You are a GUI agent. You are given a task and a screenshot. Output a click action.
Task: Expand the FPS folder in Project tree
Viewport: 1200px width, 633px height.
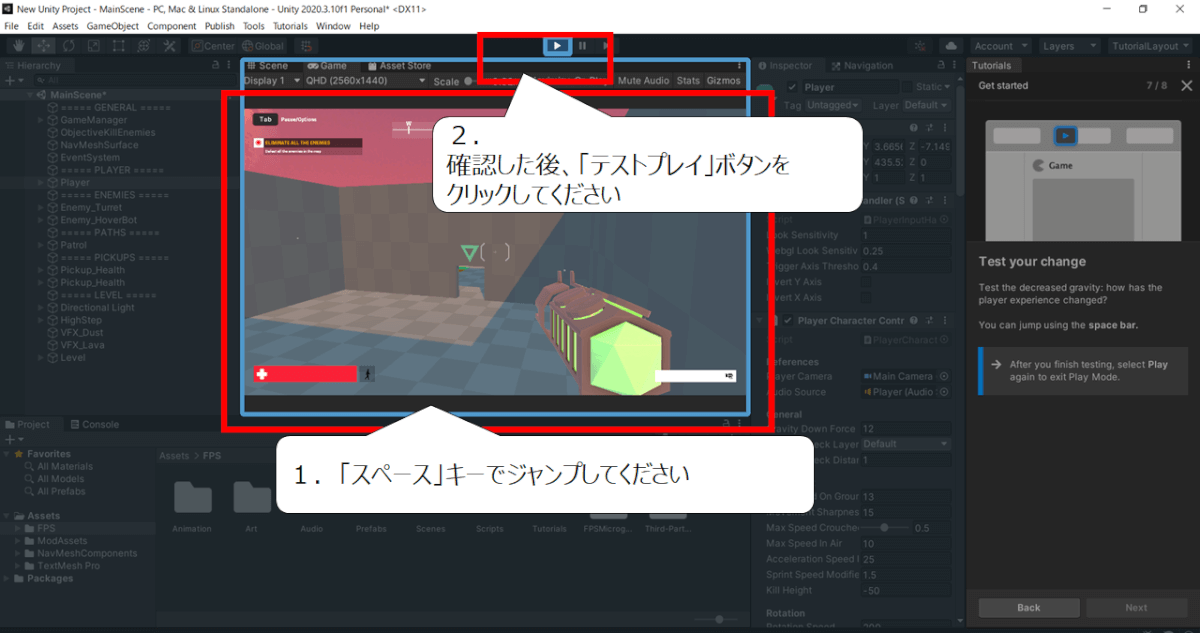[17, 528]
